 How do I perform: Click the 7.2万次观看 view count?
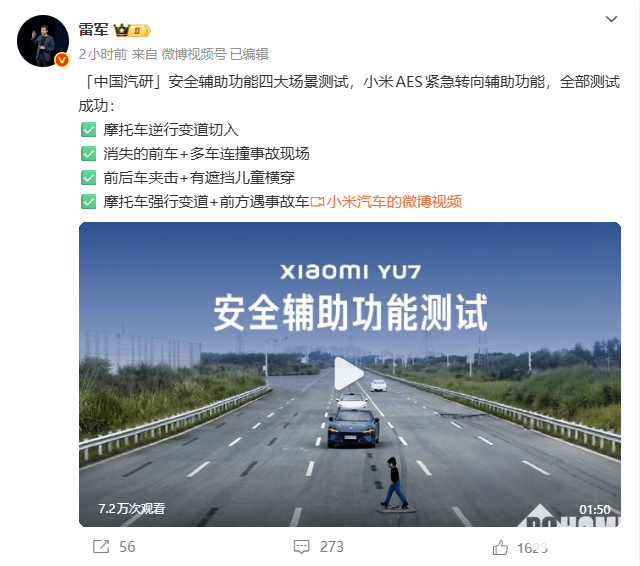pyautogui.click(x=132, y=509)
